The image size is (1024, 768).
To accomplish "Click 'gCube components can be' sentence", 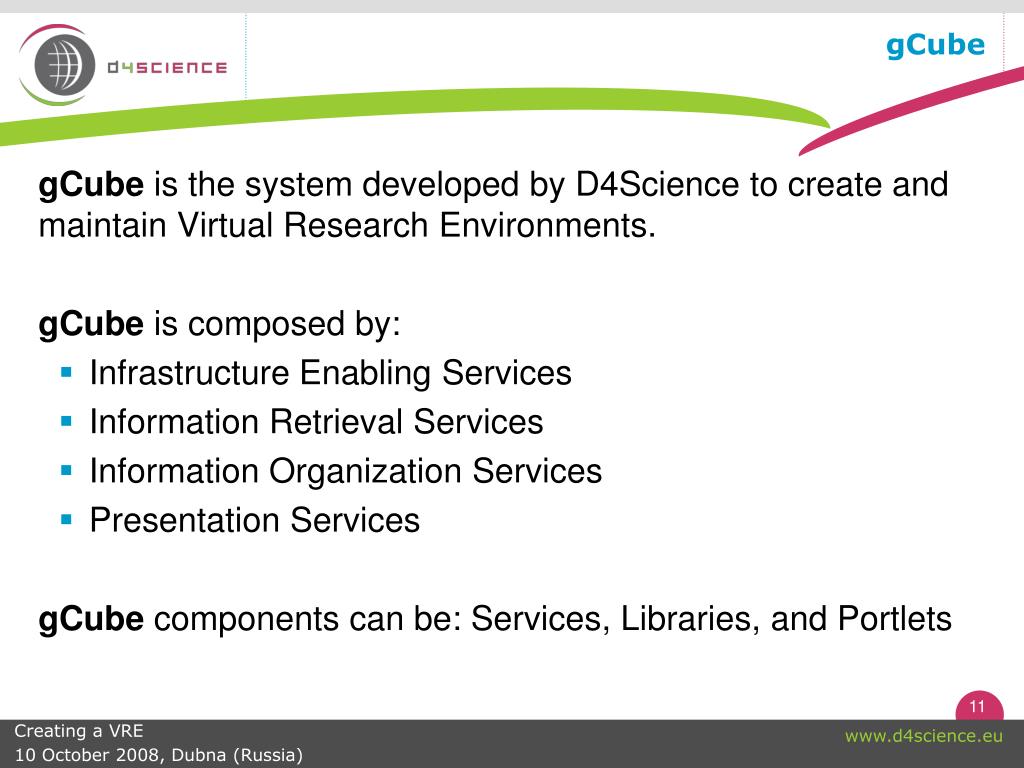I will coord(495,618).
